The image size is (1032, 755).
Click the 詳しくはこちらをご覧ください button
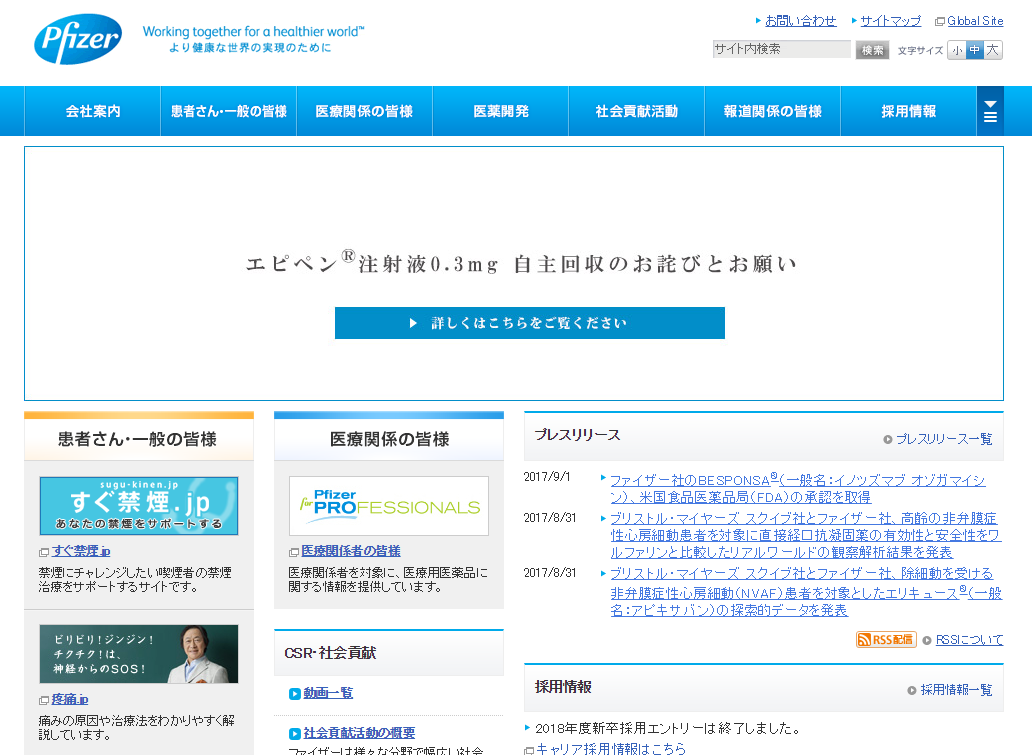pyautogui.click(x=530, y=323)
